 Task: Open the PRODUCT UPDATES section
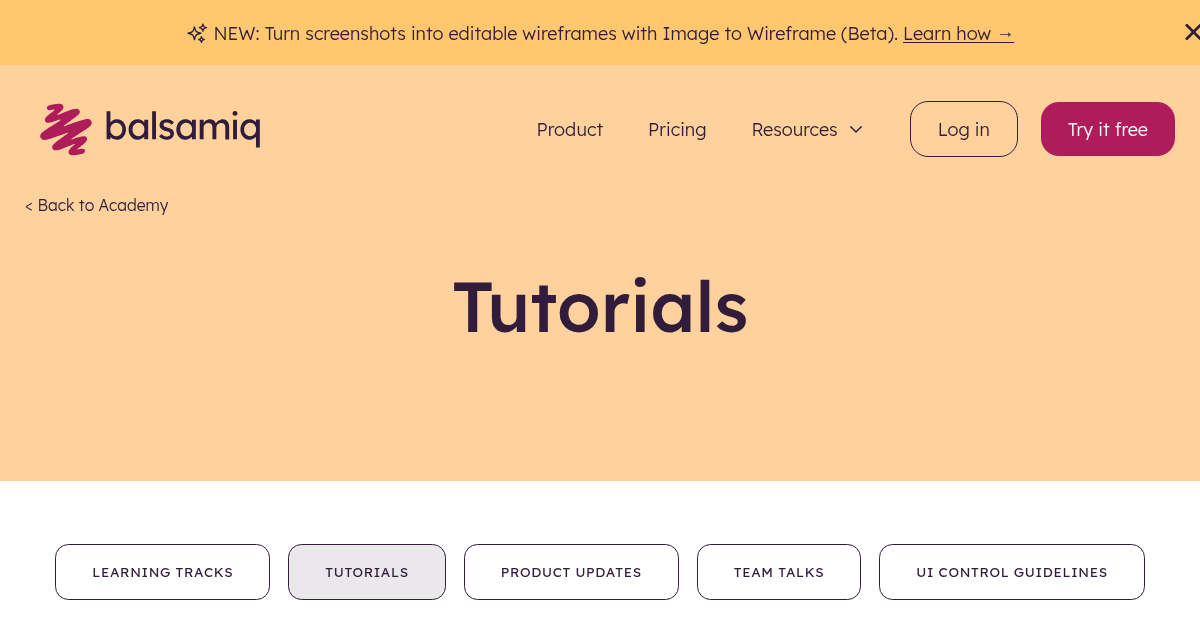[x=571, y=572]
